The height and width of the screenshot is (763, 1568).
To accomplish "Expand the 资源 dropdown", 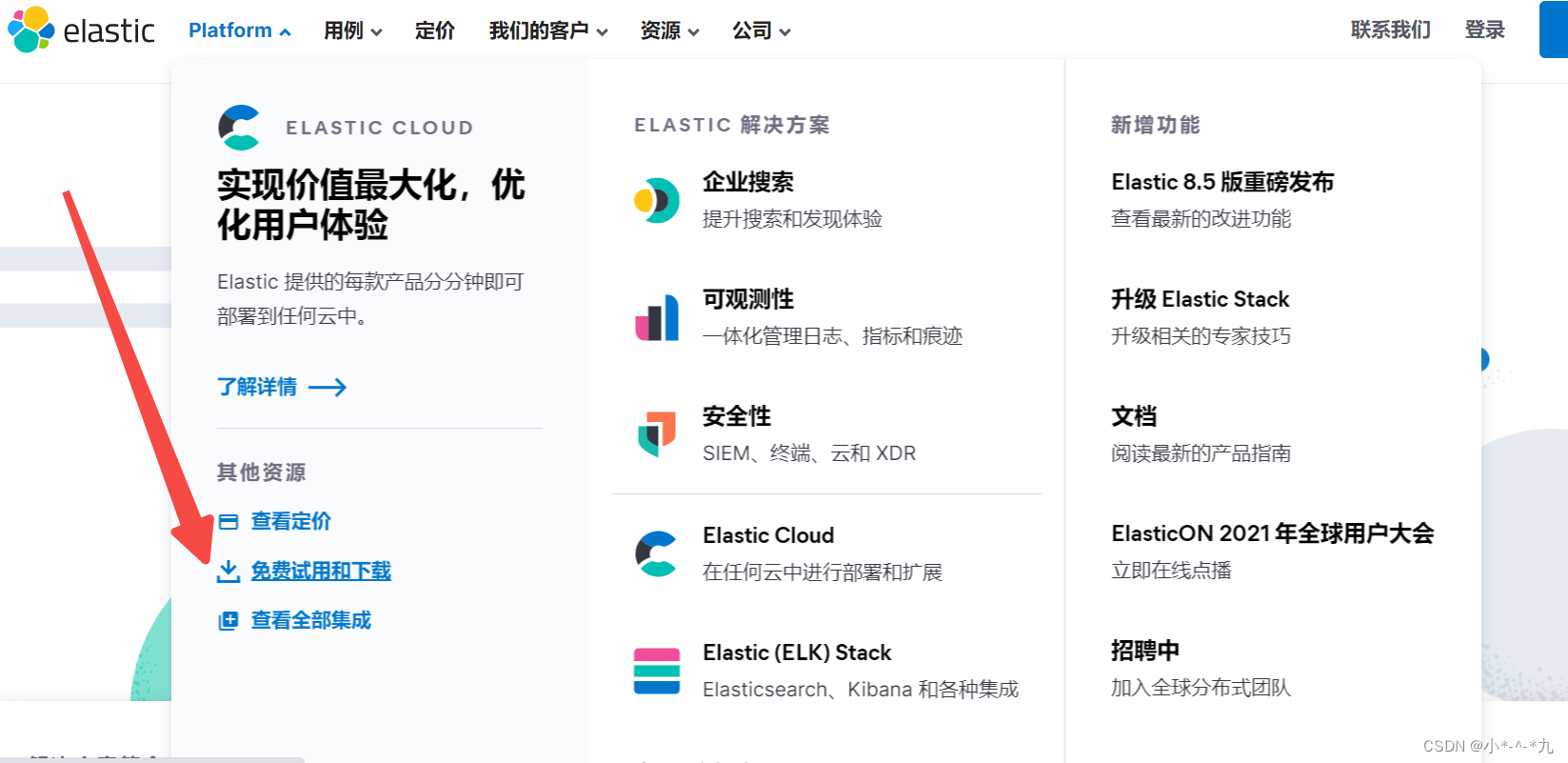I will (670, 30).
